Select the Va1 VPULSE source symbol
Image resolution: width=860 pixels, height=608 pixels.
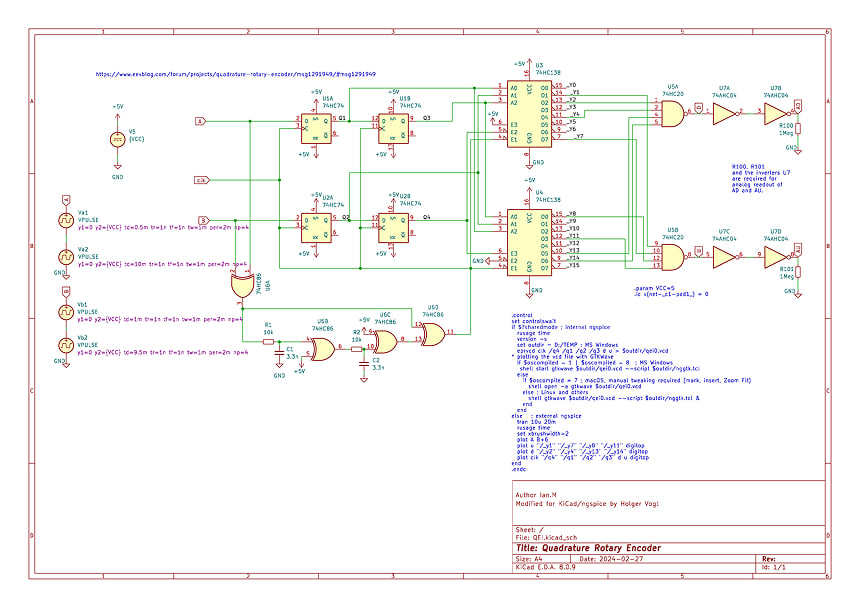(67, 220)
